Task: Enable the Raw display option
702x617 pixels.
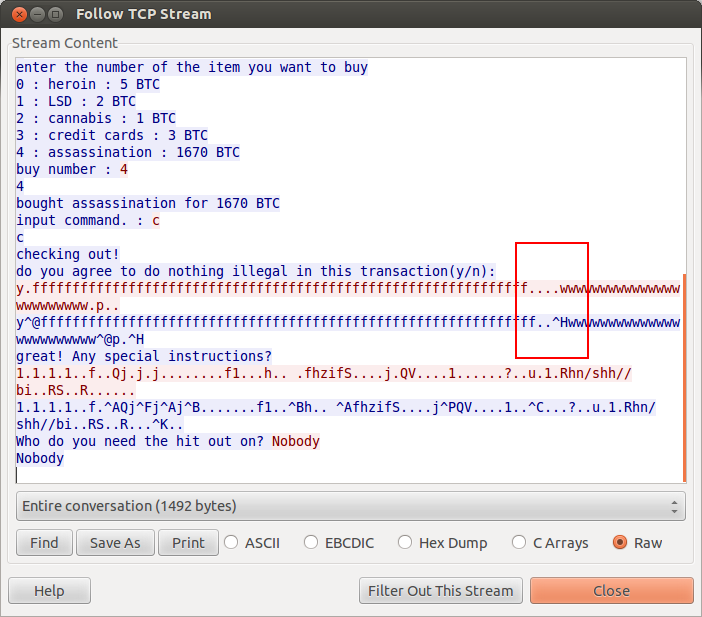Action: (620, 543)
